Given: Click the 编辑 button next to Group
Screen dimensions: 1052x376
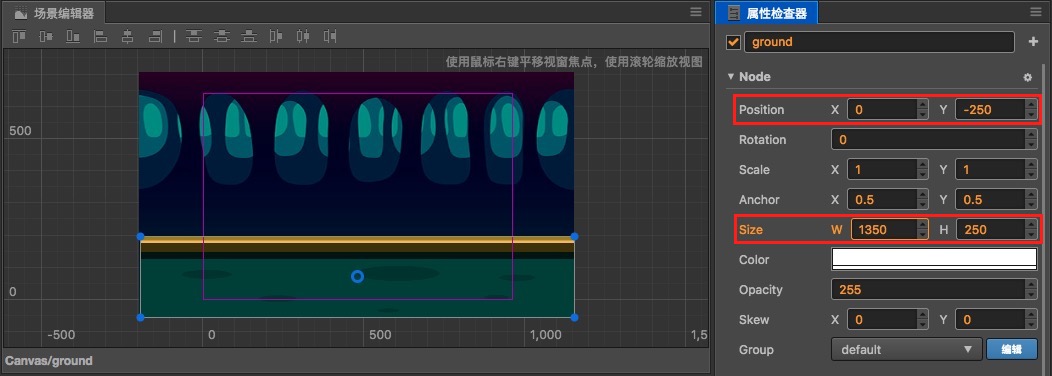Looking at the screenshot, I should tap(1012, 349).
